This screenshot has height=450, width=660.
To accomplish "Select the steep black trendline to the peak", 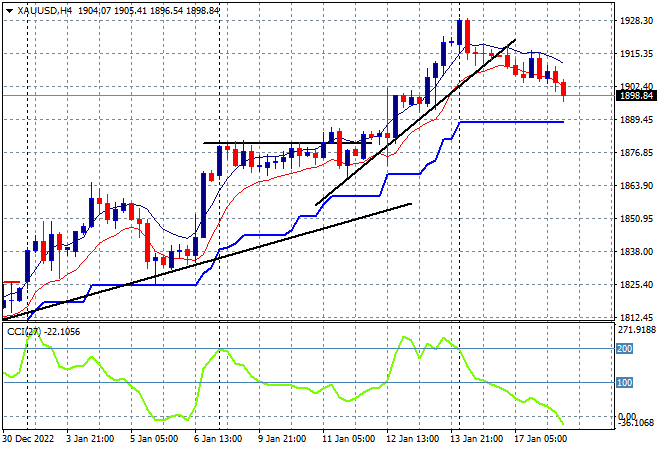I will click(x=416, y=122).
